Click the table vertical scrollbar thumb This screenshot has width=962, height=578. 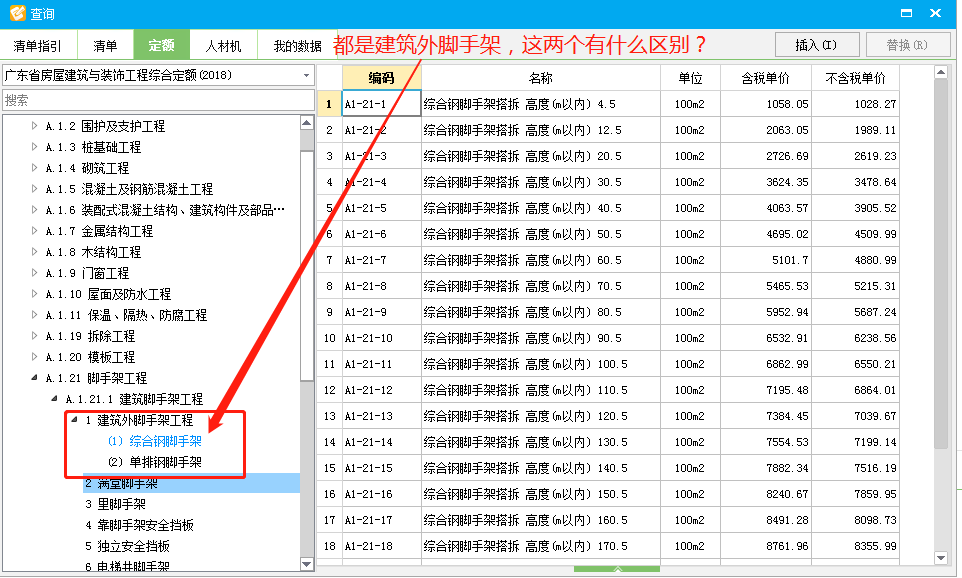(941, 264)
